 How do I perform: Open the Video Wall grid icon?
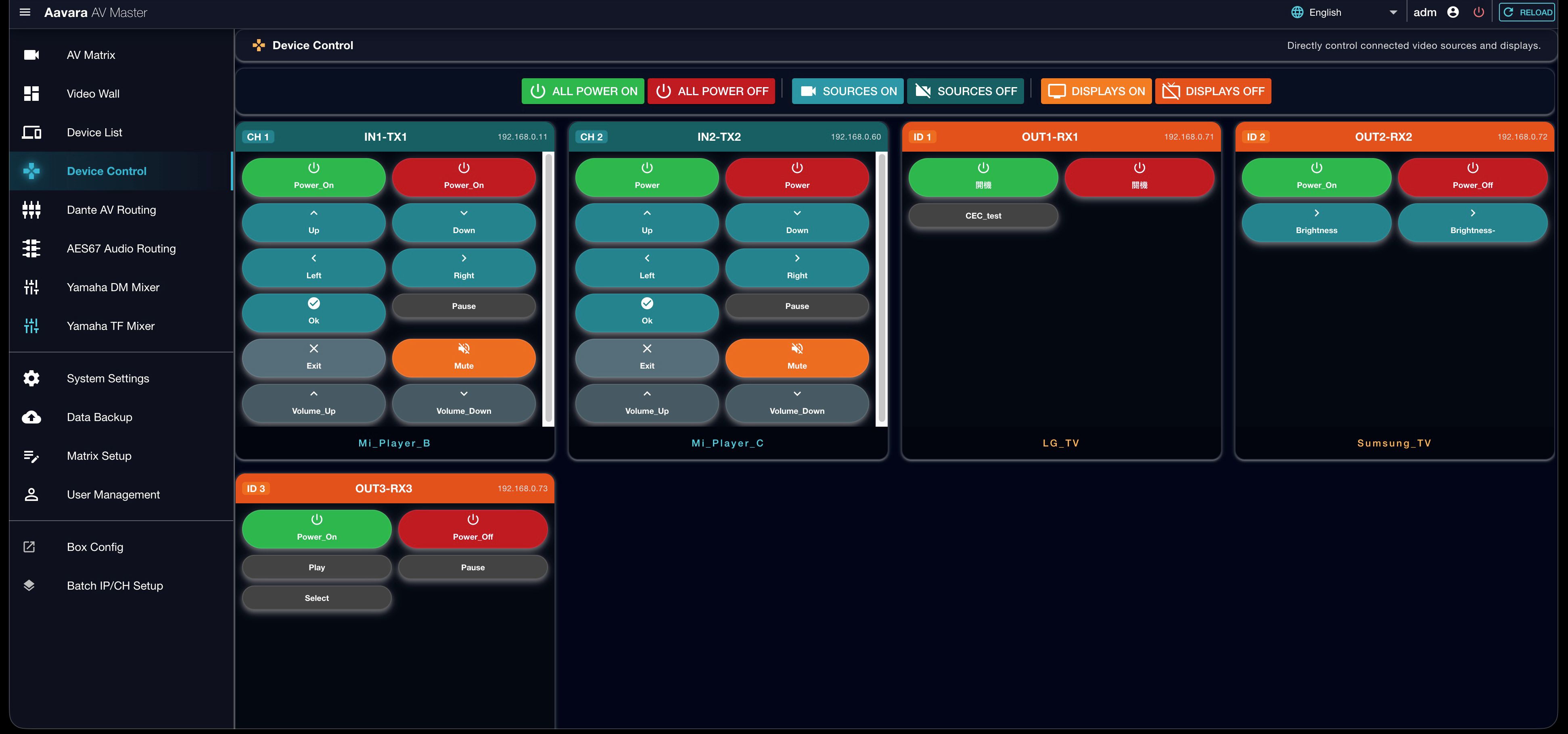coord(31,94)
